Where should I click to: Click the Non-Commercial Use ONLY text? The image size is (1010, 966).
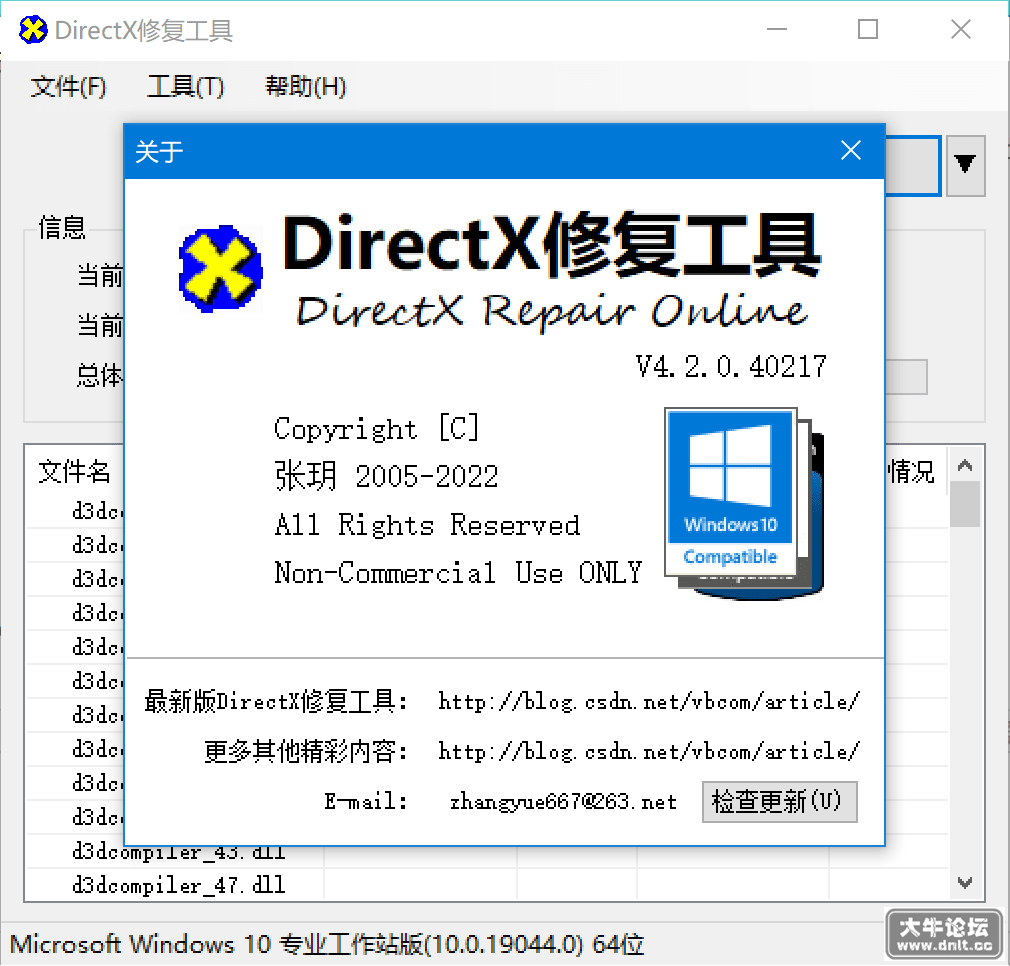tap(458, 573)
